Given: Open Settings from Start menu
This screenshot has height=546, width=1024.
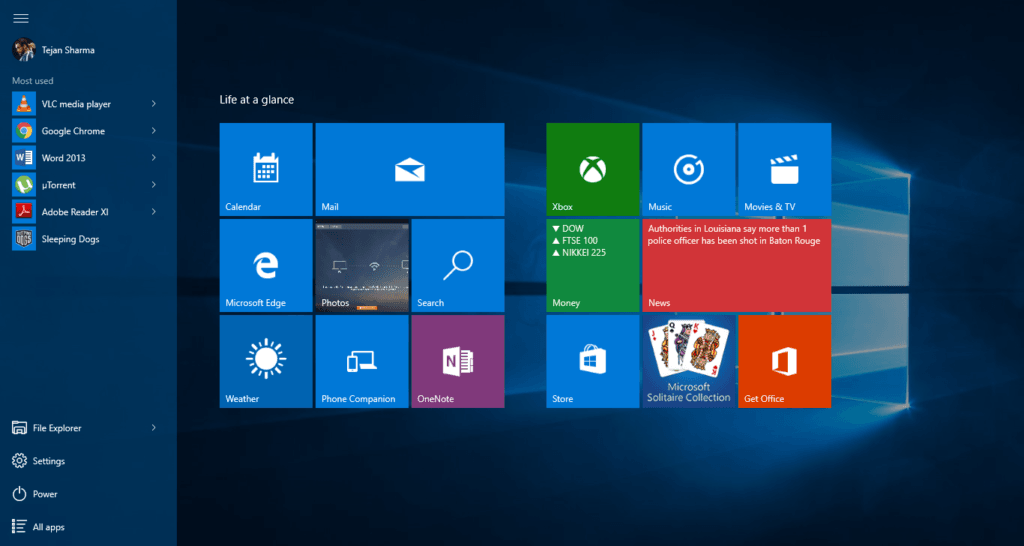Looking at the screenshot, I should click(47, 461).
